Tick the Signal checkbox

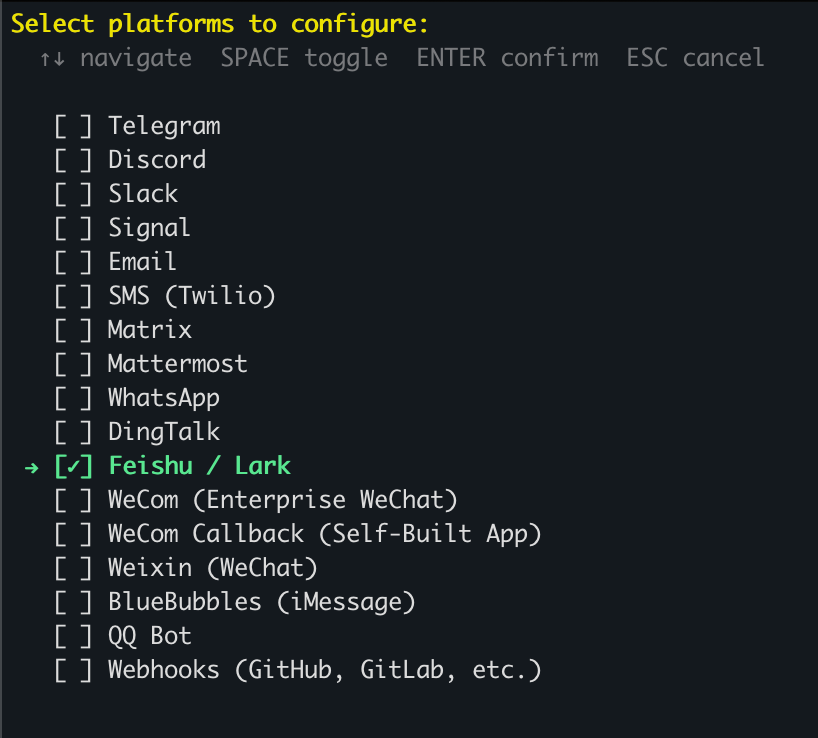click(x=74, y=228)
